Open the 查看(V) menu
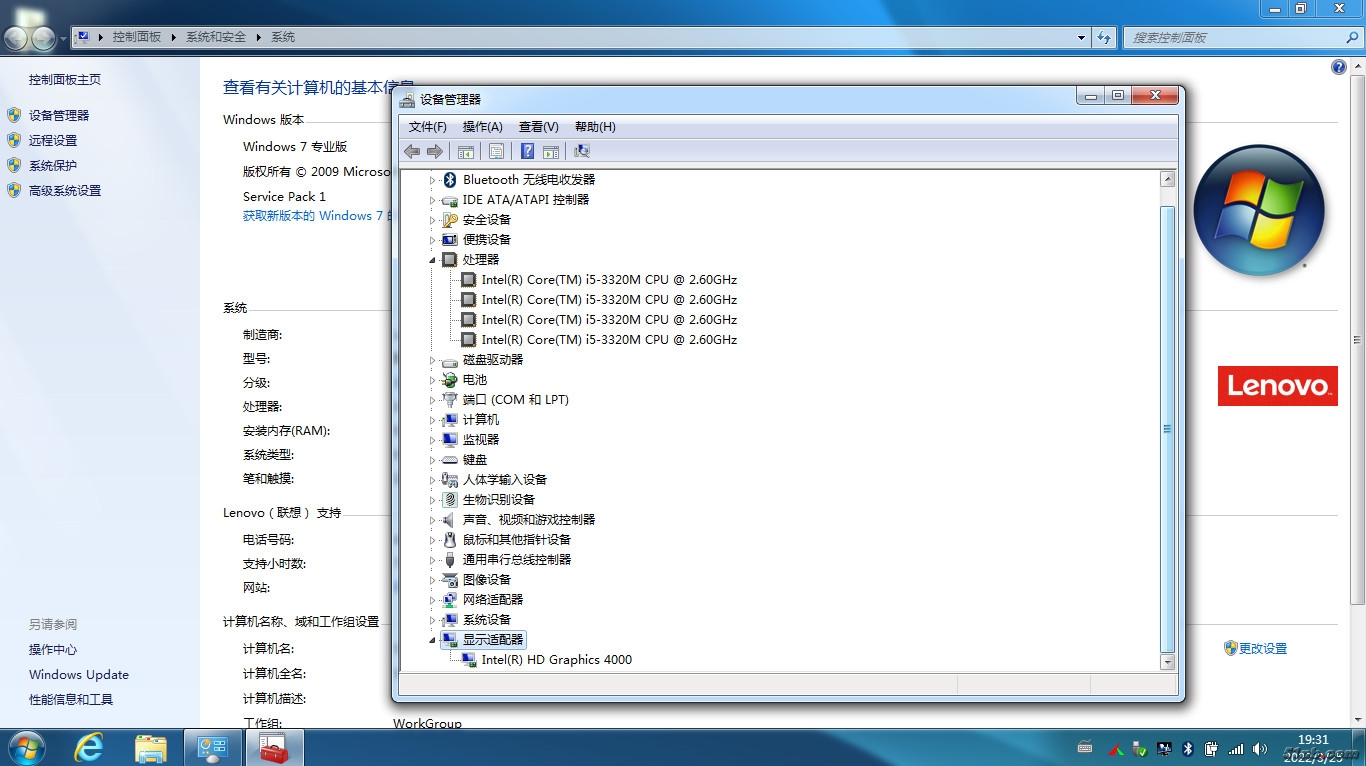The image size is (1366, 766). pos(539,127)
